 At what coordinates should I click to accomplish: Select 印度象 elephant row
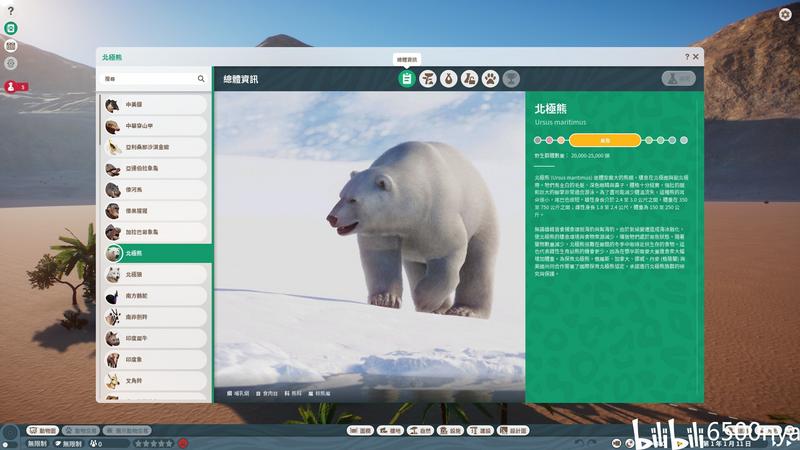pos(155,360)
